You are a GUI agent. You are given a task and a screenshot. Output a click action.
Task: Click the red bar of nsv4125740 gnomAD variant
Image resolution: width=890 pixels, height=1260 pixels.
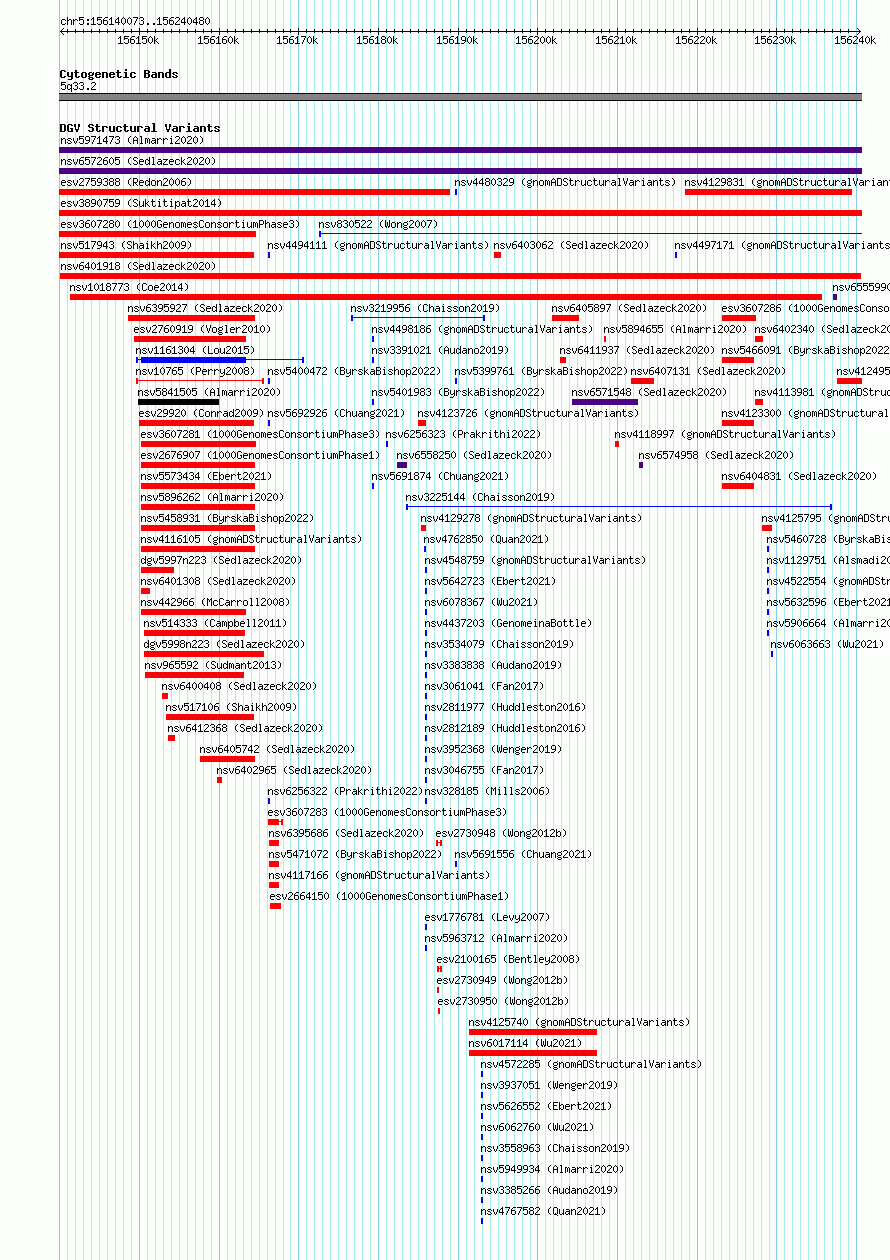click(x=533, y=1032)
